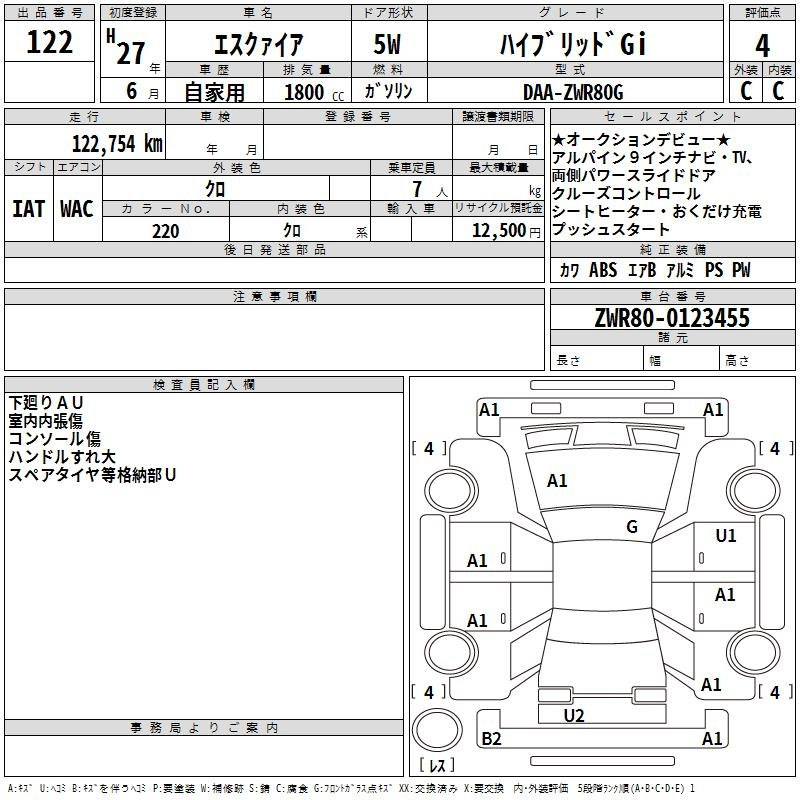Click the lot number 122

(49, 43)
